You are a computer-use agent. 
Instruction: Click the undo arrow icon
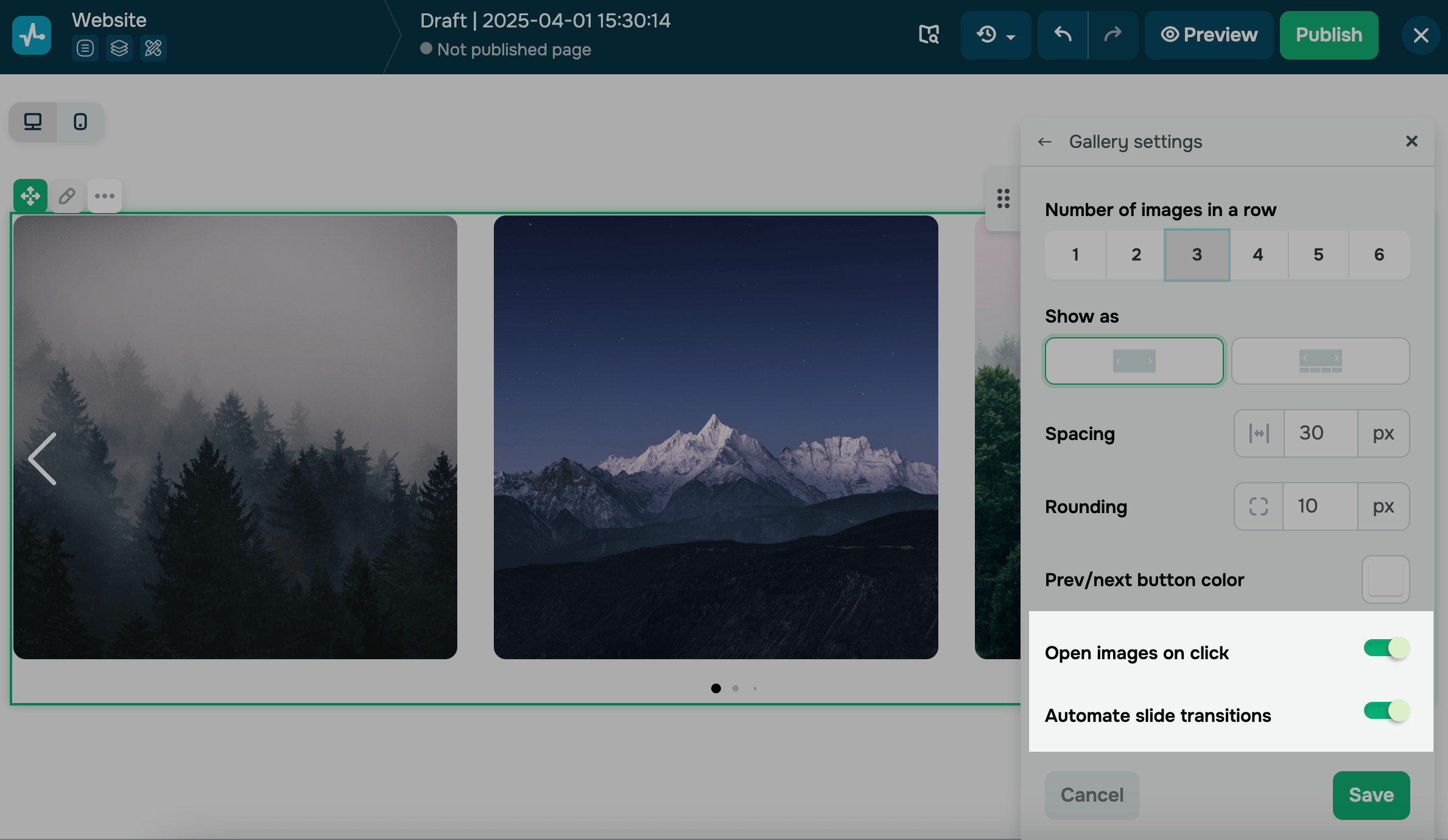pyautogui.click(x=1063, y=35)
